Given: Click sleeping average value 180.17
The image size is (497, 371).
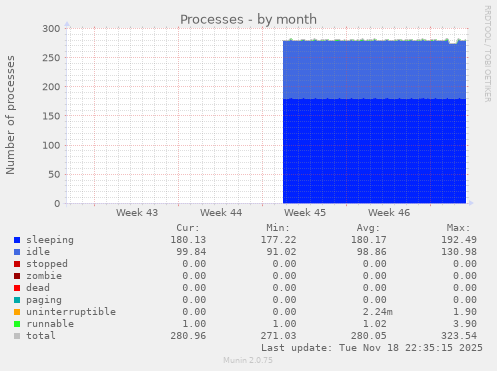Looking at the screenshot, I should point(369,240).
